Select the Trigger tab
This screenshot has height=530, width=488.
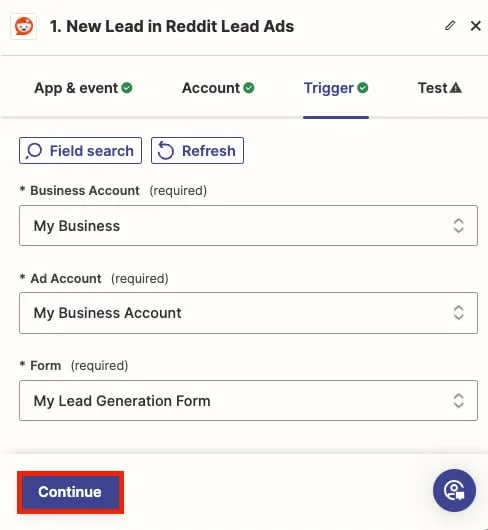pos(336,88)
